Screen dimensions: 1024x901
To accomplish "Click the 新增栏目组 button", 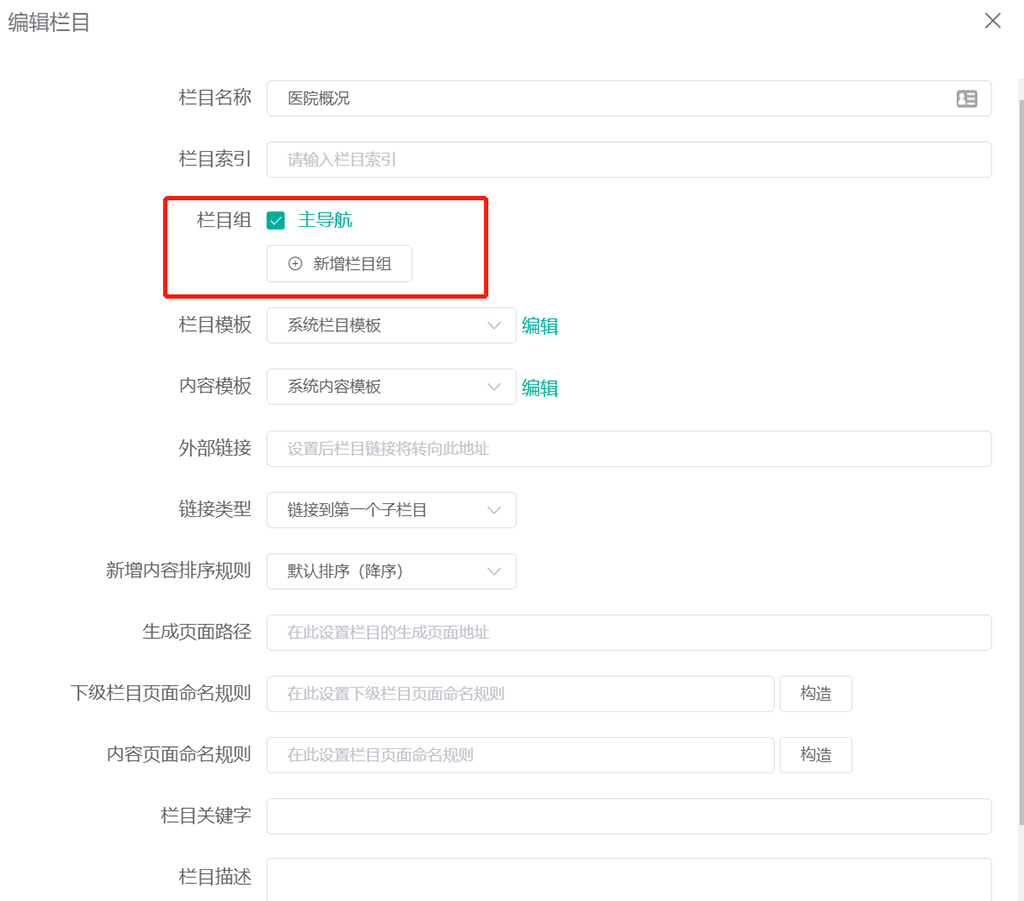I will click(339, 264).
